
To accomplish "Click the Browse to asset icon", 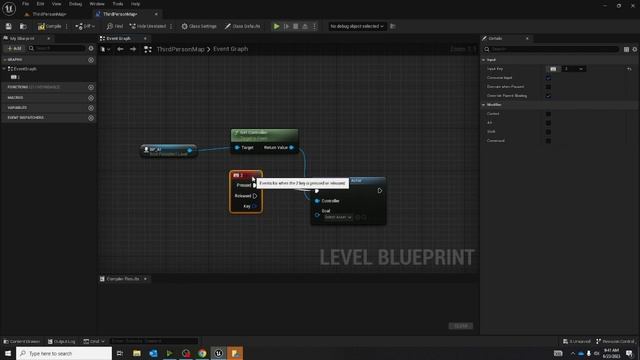I will coord(23,26).
